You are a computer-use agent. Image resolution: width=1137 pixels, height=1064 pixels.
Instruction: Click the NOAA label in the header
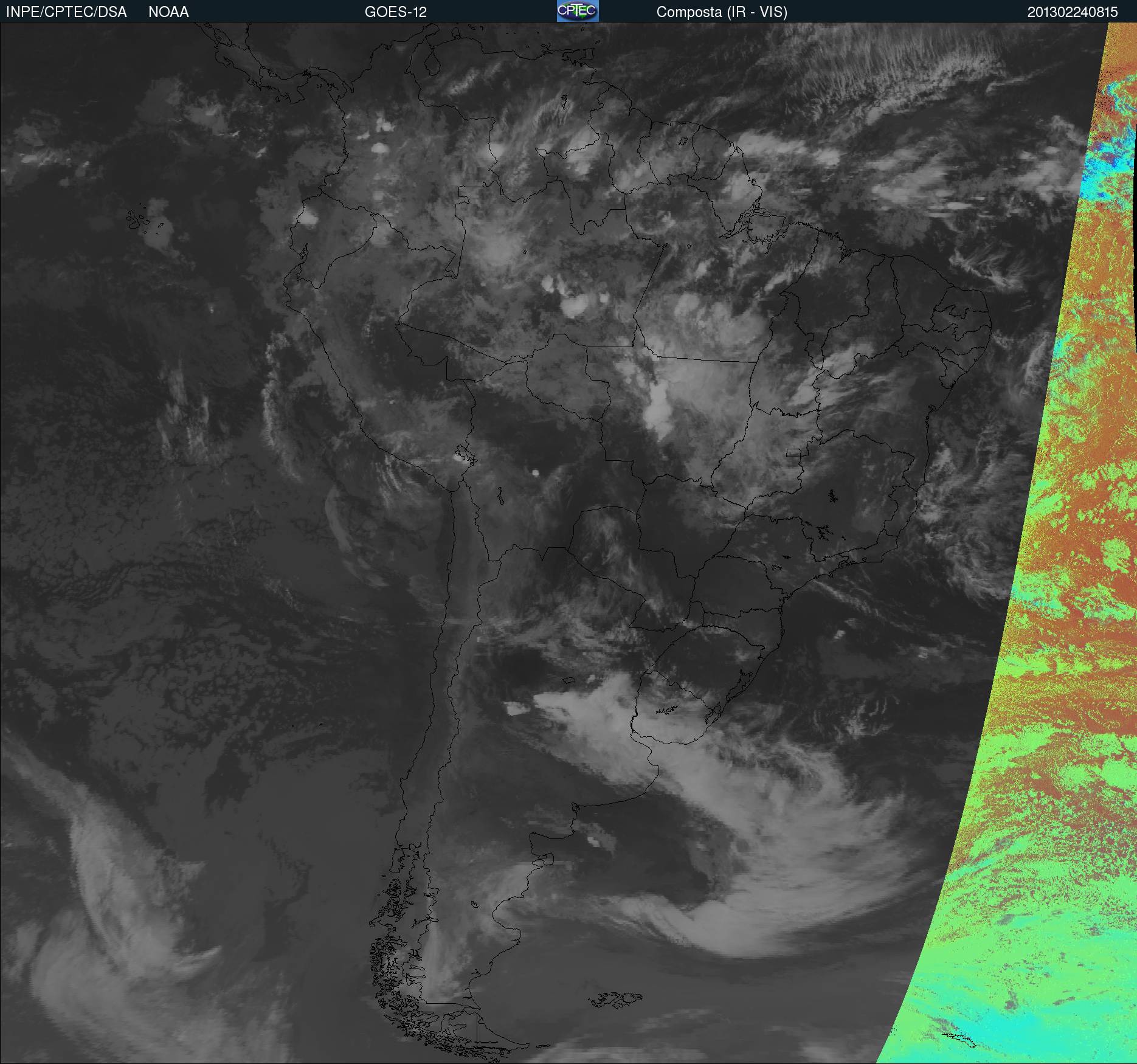coord(168,12)
